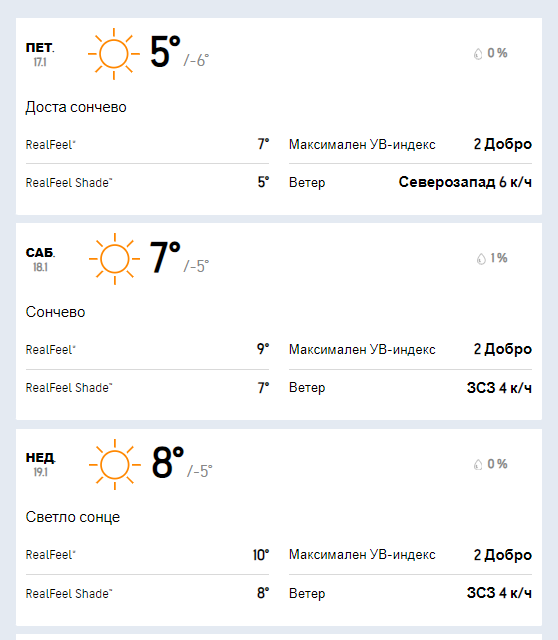Click the sun icon for Sunday 19.1
The width and height of the screenshot is (558, 640).
click(115, 465)
